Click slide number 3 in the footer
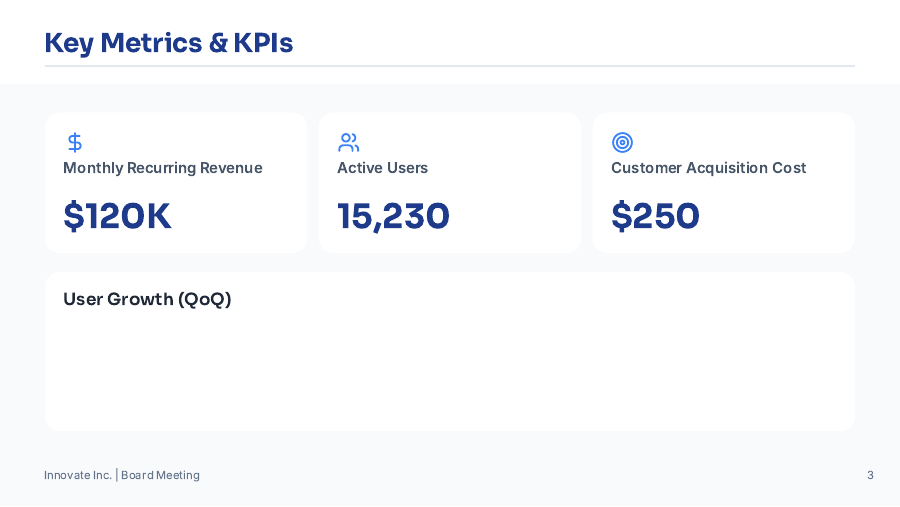 point(870,475)
